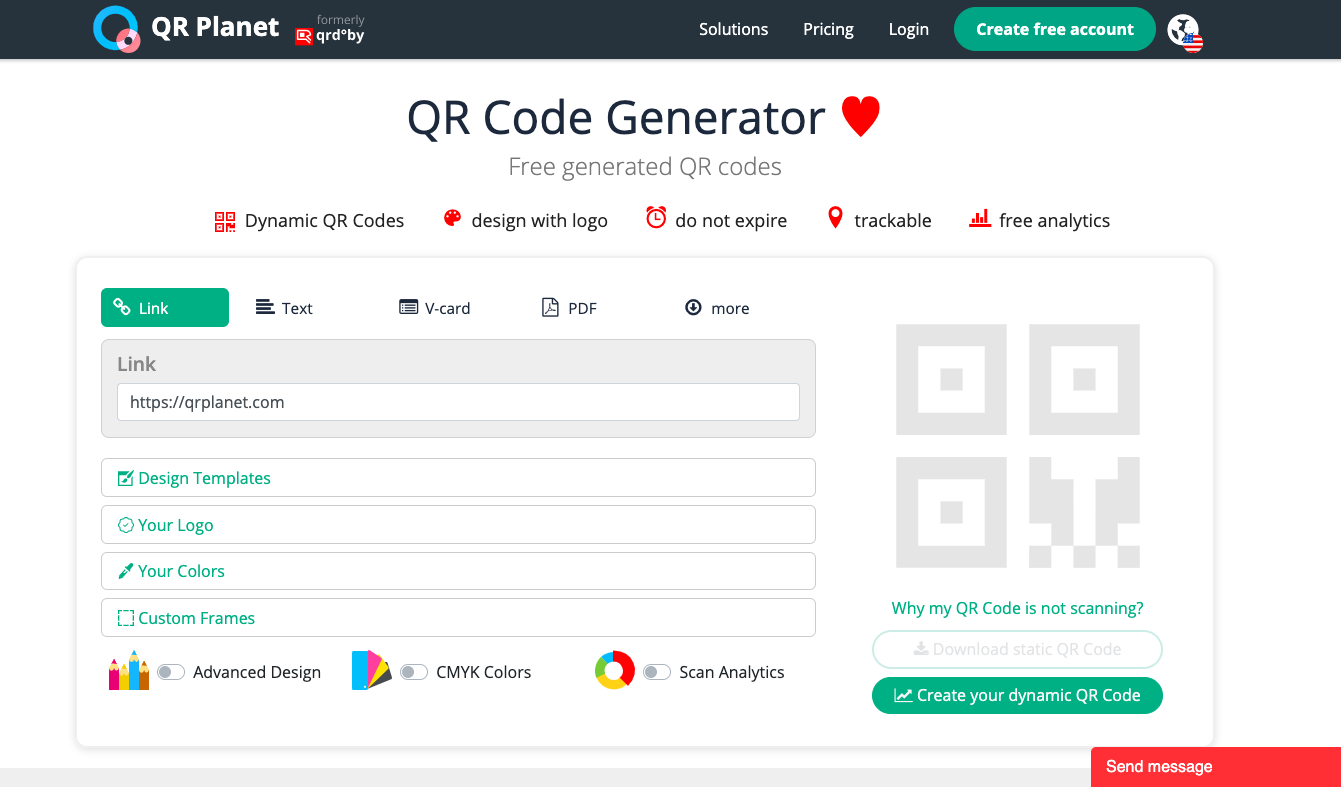Screen dimensions: 1341x787
Task: Switch to the V-card tab
Action: point(434,308)
